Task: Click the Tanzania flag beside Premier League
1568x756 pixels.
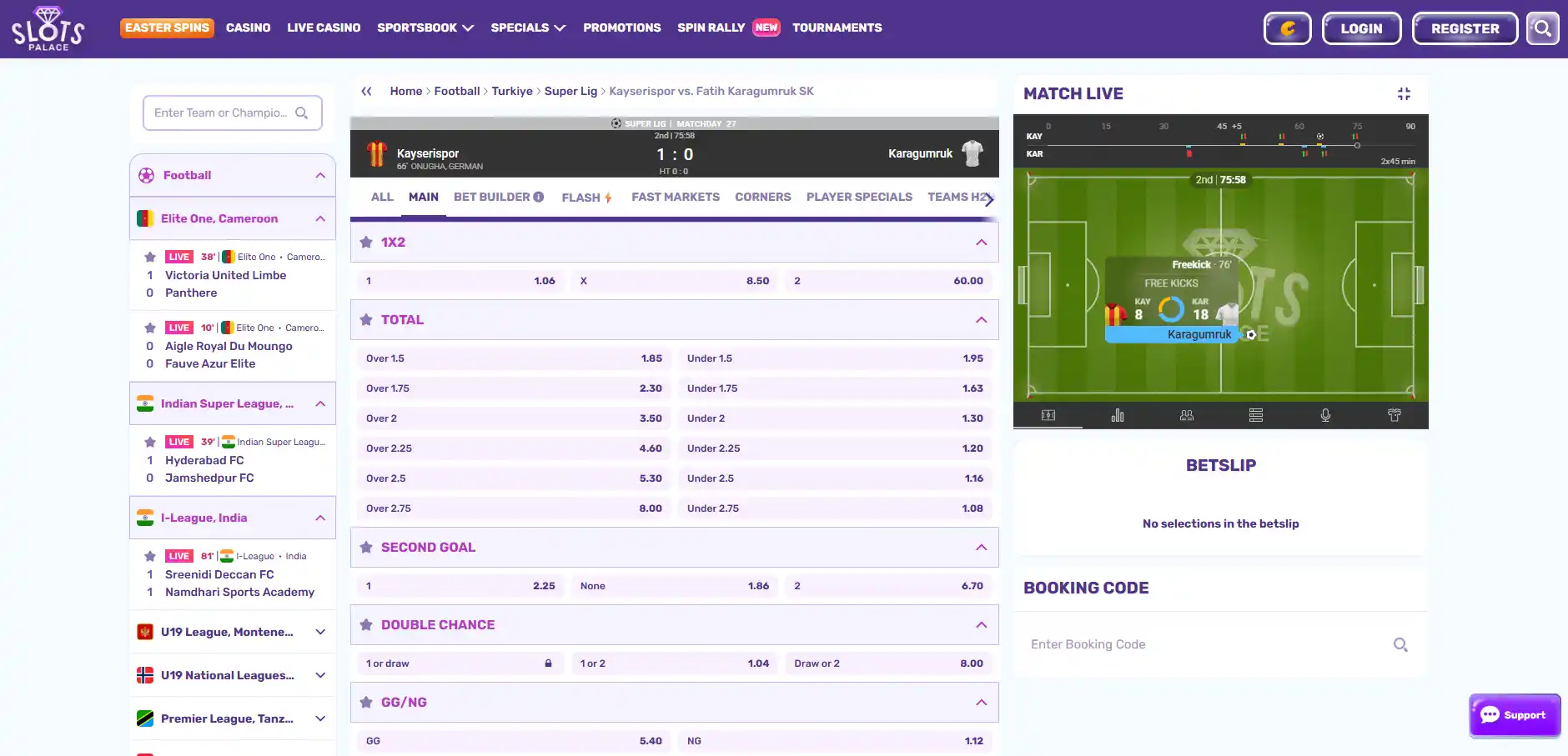Action: (145, 718)
